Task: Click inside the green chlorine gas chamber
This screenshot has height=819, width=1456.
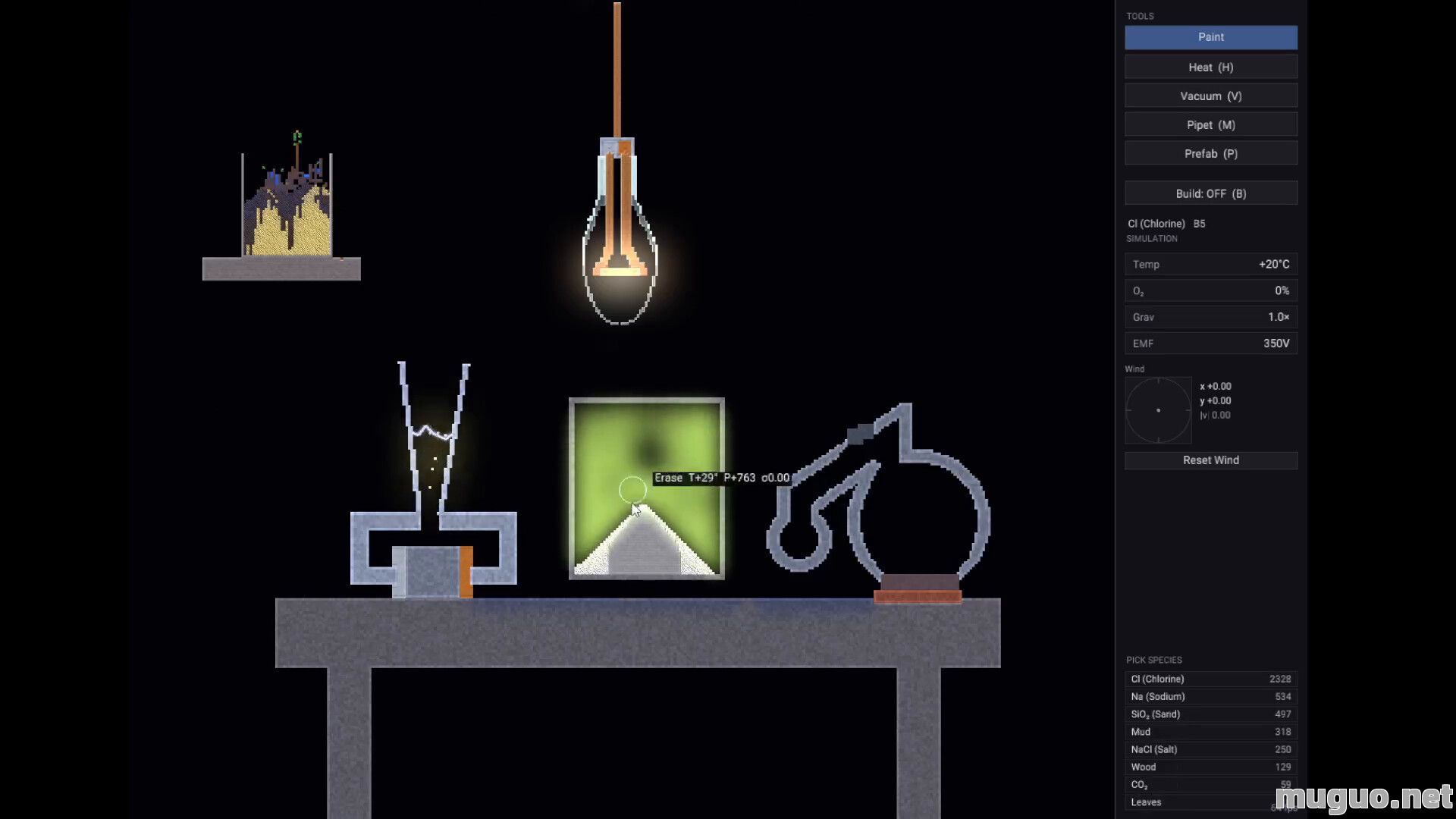Action: coord(647,488)
